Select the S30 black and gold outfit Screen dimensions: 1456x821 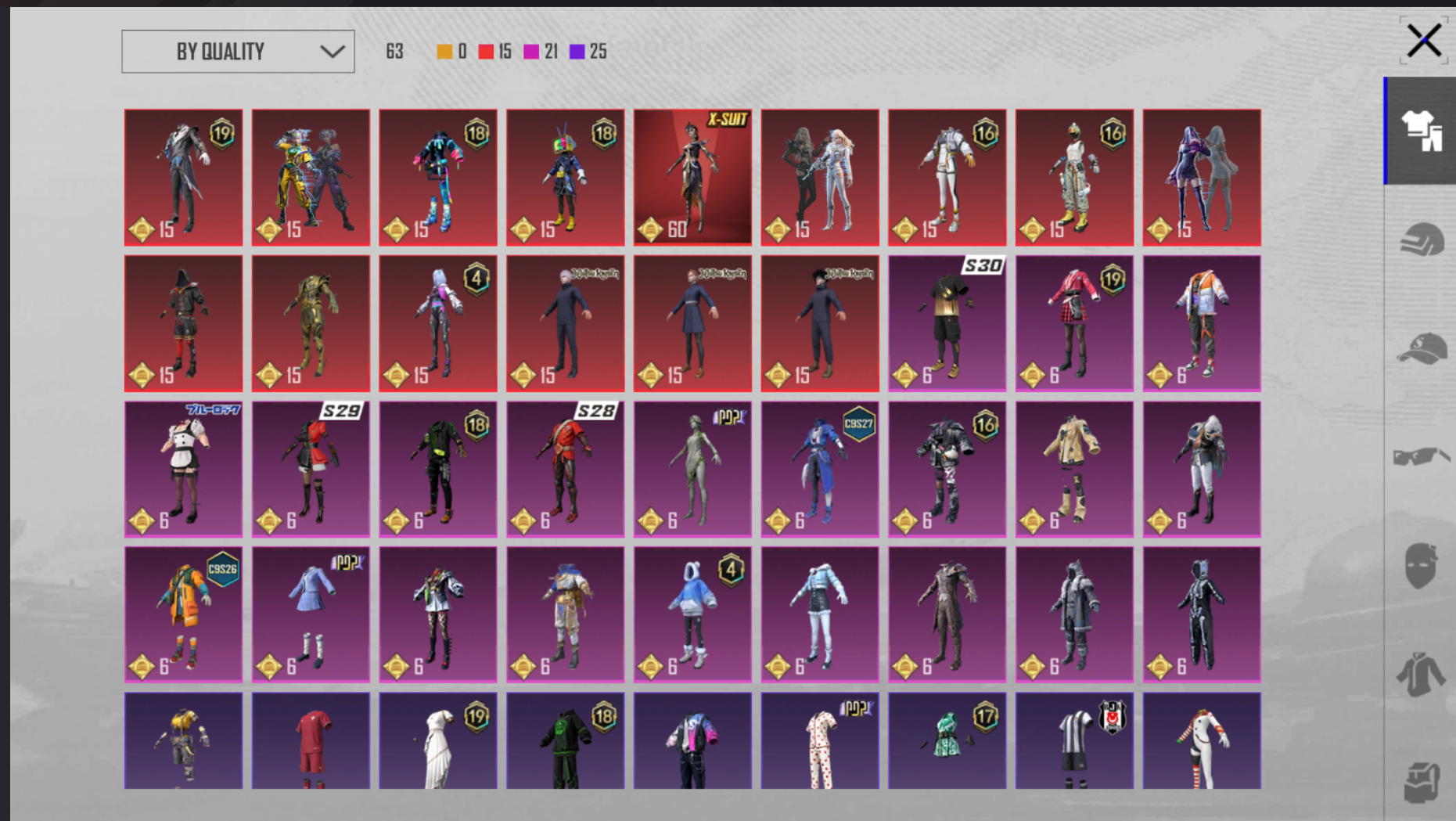(947, 323)
